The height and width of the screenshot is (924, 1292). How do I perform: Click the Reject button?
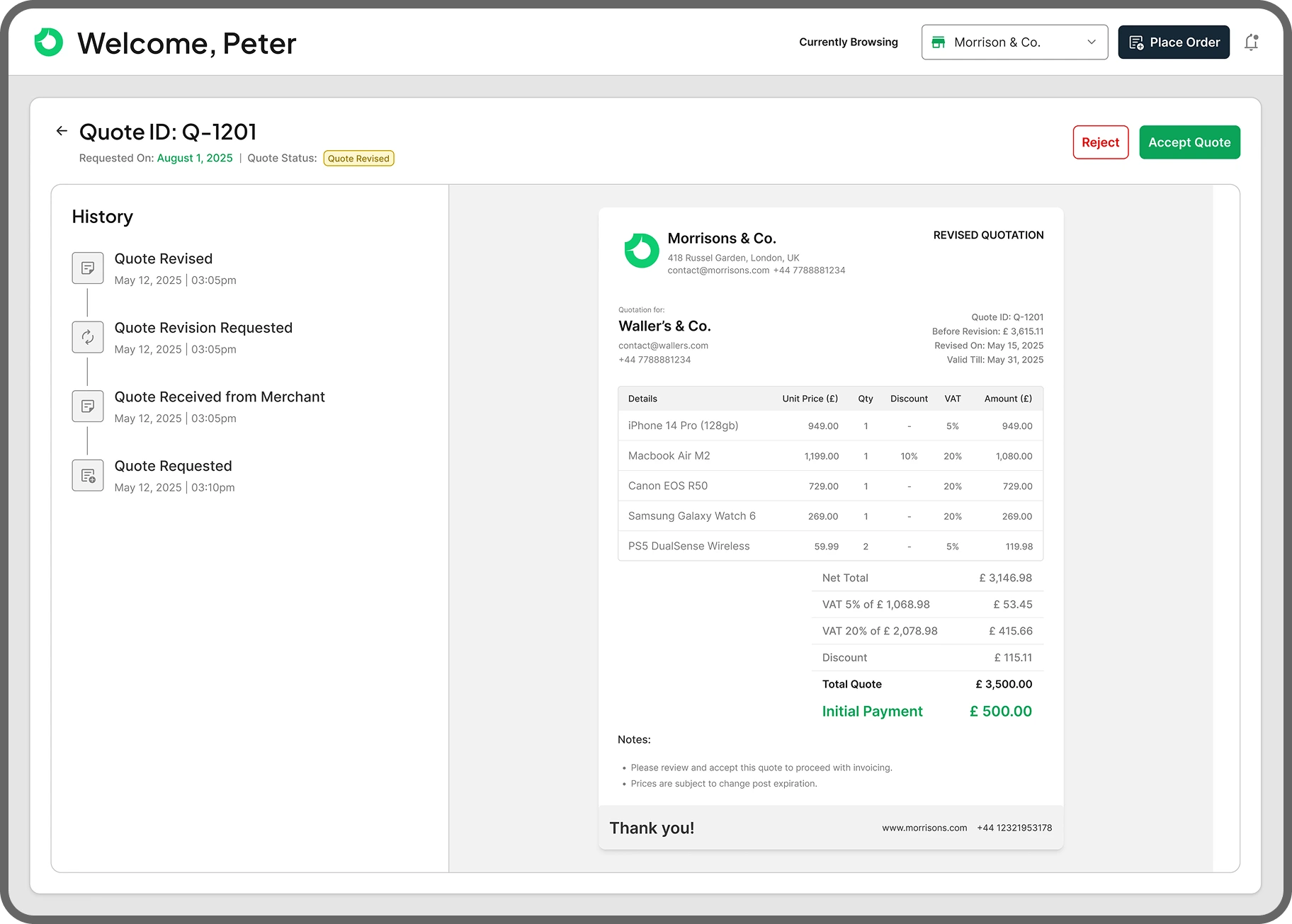[1100, 142]
